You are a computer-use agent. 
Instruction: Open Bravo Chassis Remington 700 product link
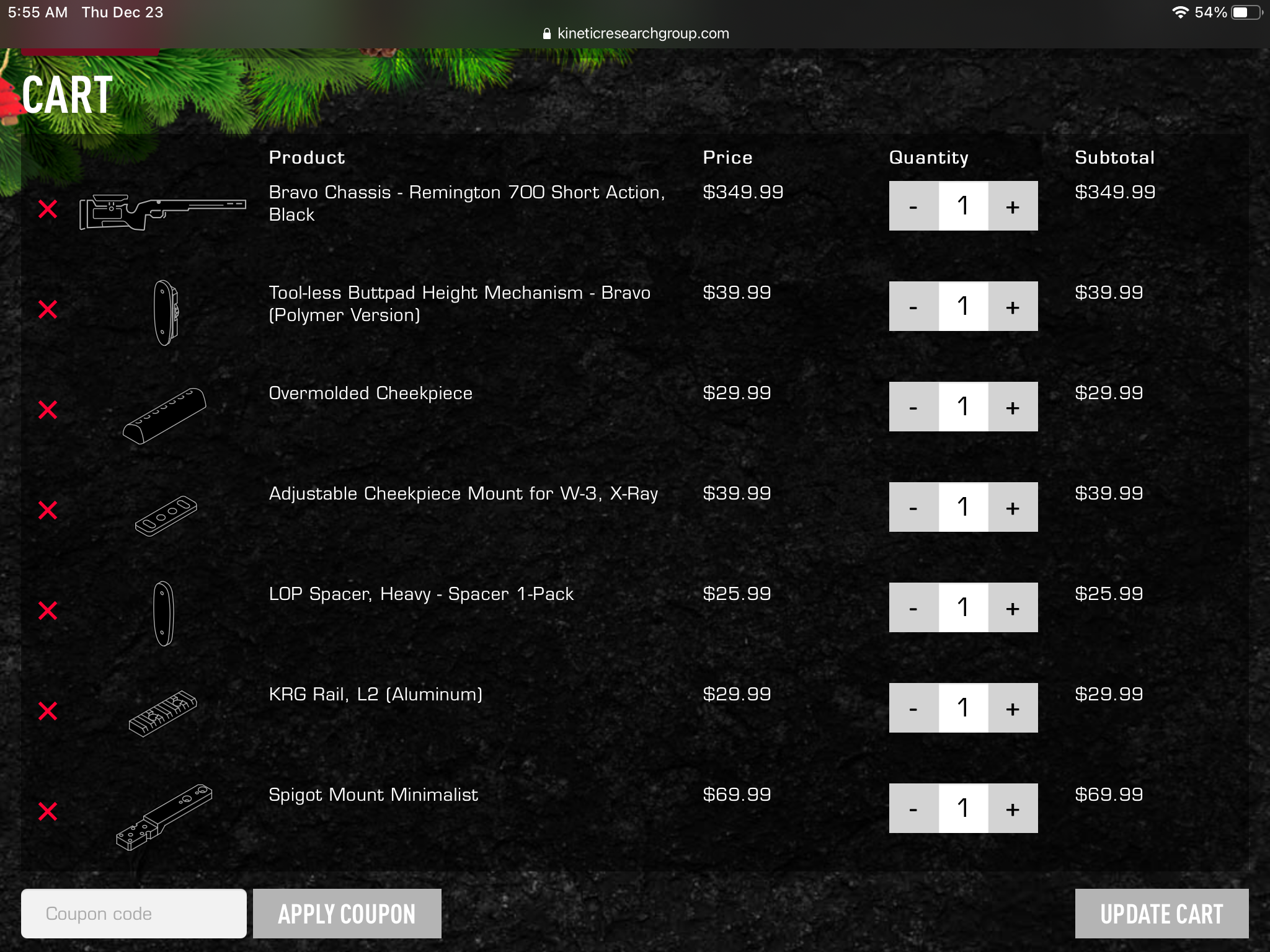point(467,203)
